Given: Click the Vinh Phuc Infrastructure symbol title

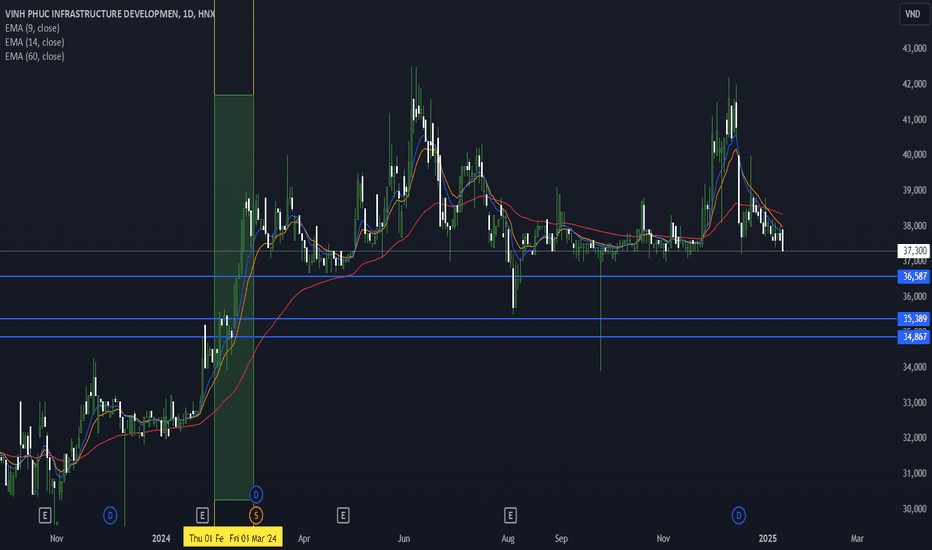Looking at the screenshot, I should [x=109, y=14].
